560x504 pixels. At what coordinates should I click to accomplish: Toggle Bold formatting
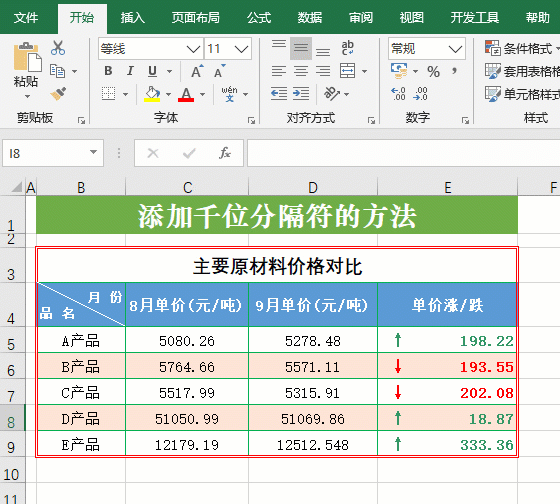click(108, 71)
